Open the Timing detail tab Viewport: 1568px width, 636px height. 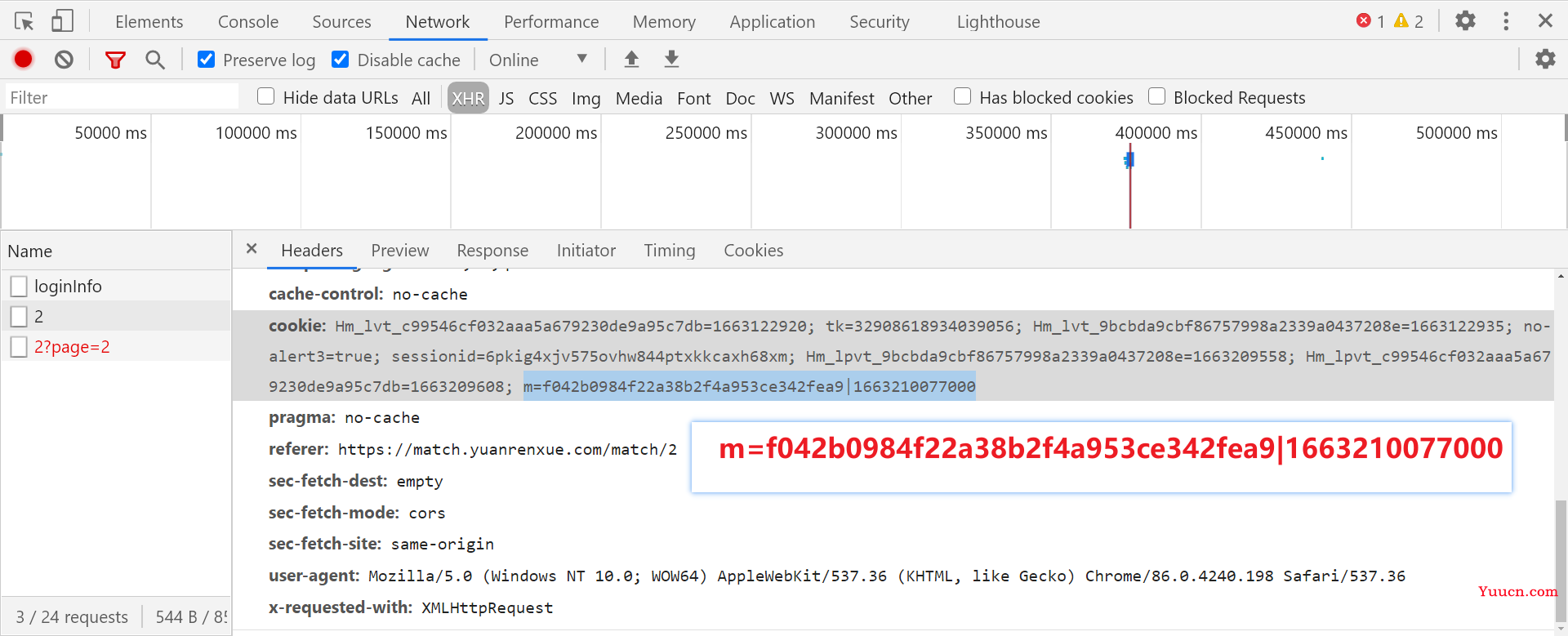point(670,251)
